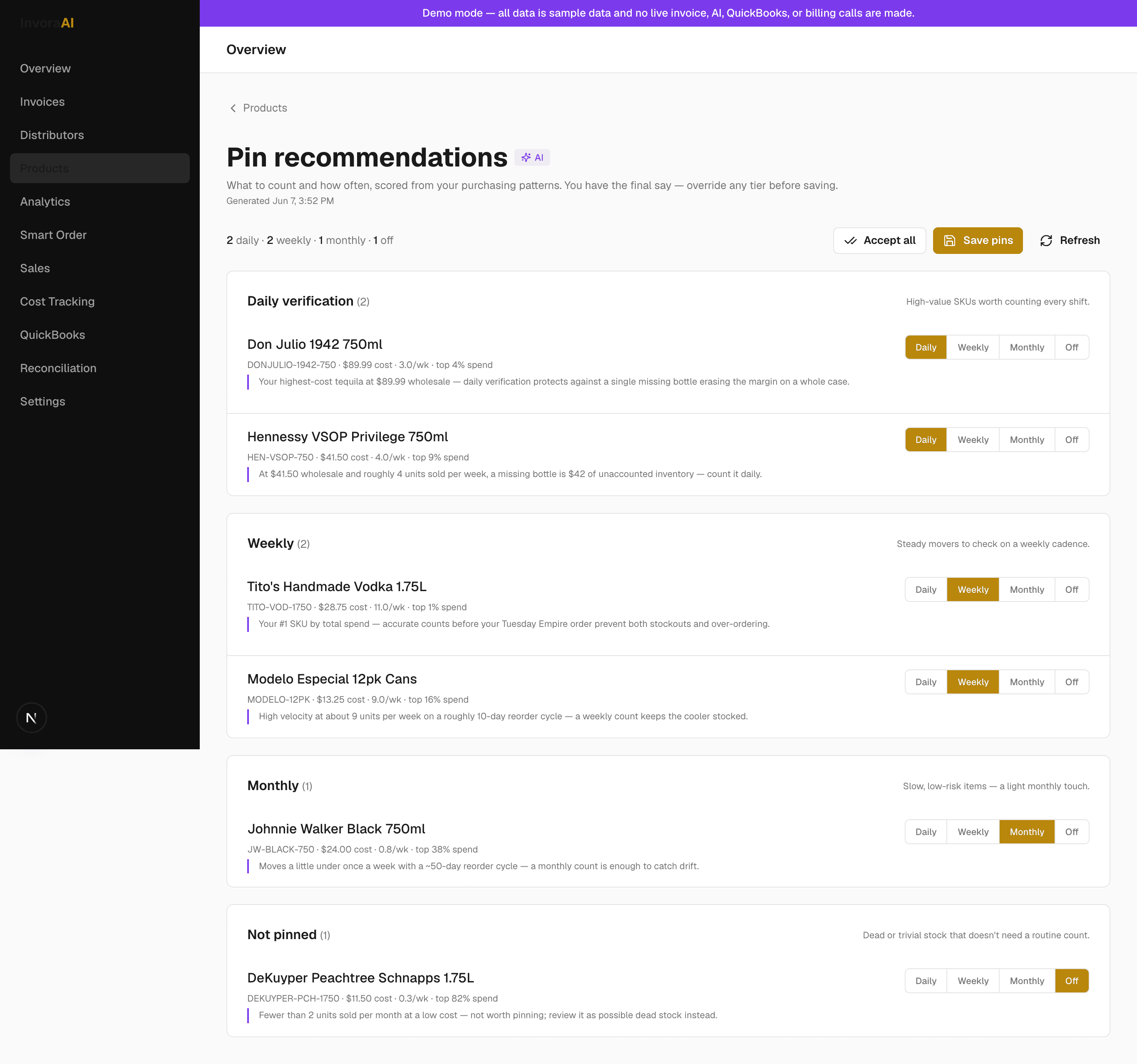Click the InvoraAI logo

coord(47,23)
